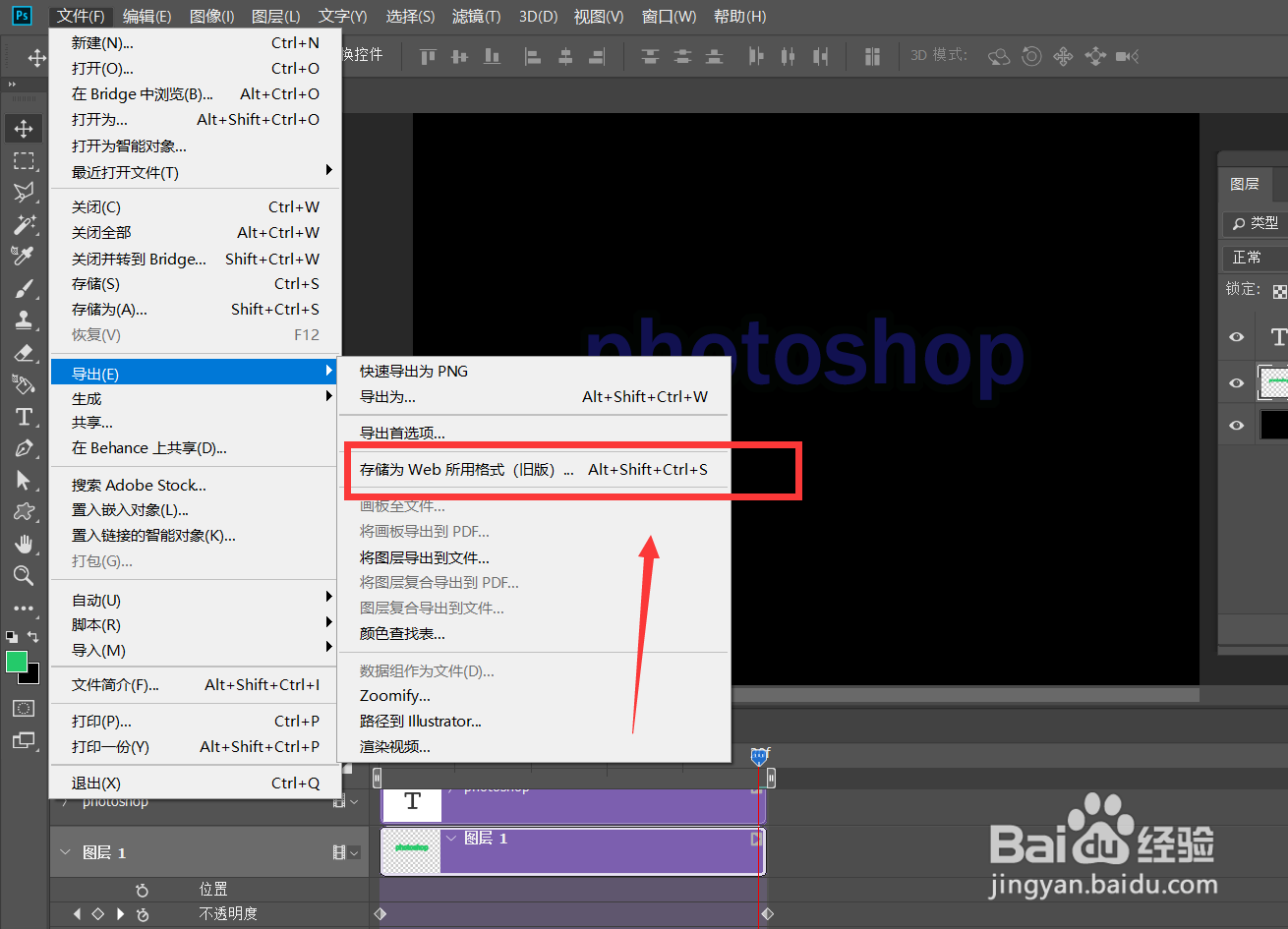Go to next keyframe of 不透明度
Viewport: 1288px width, 929px height.
pyautogui.click(x=120, y=914)
